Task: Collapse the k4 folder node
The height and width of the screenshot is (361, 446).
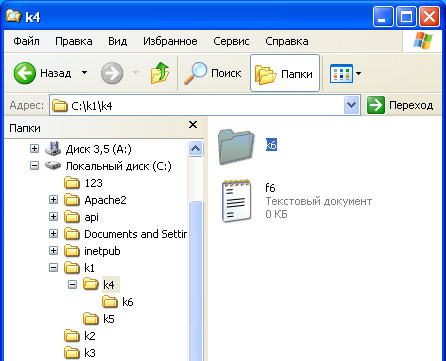Action: 72,284
